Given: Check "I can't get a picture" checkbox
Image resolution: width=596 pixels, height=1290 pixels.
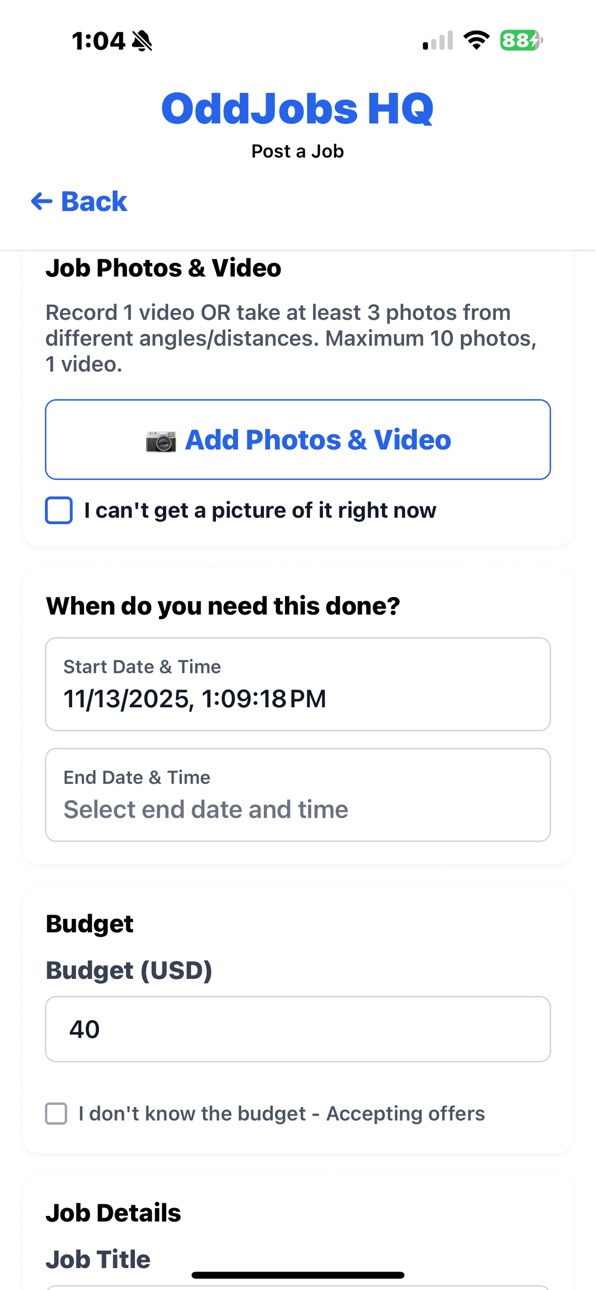Looking at the screenshot, I should coord(59,511).
